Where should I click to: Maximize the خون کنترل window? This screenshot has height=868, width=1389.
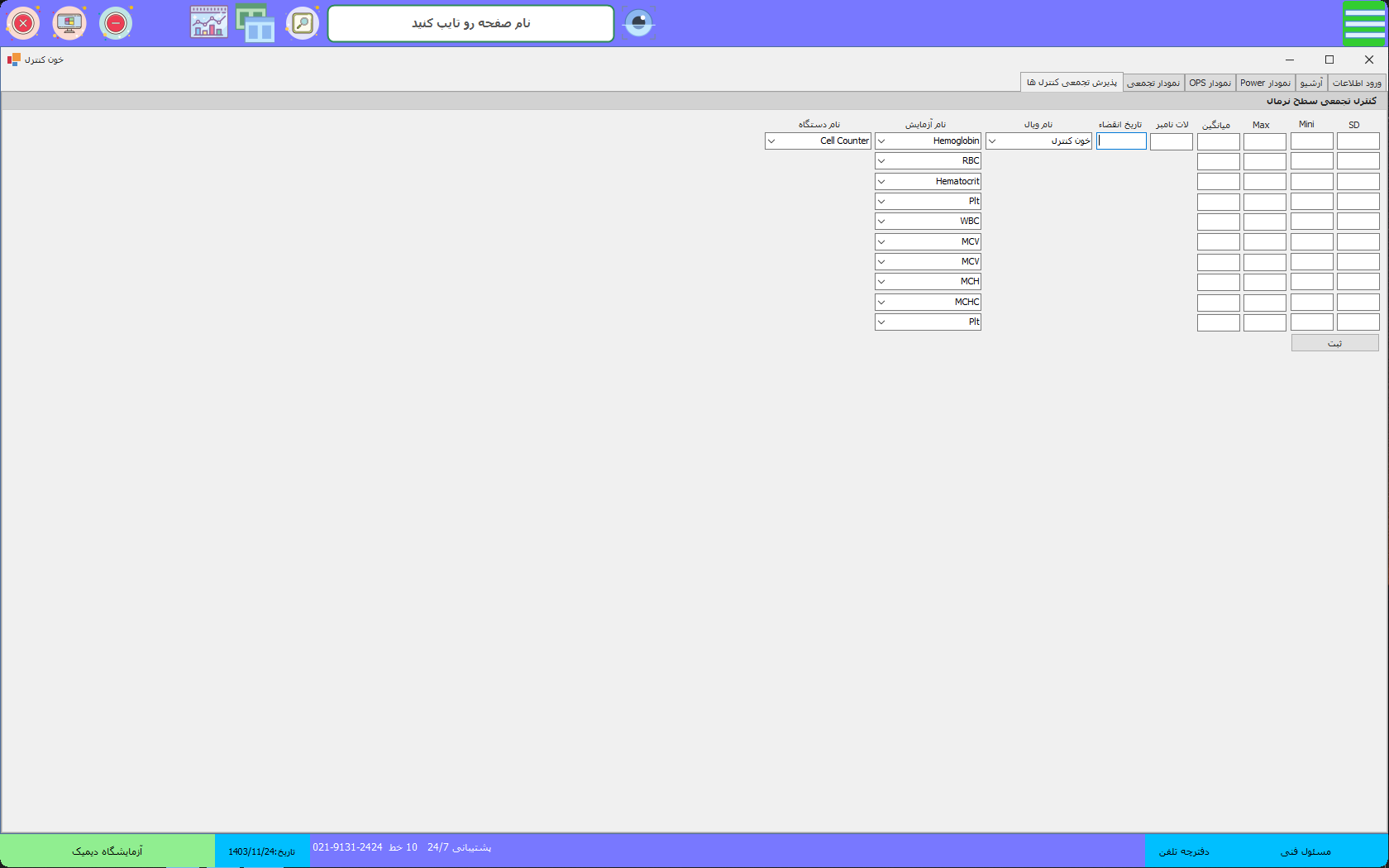1329,60
